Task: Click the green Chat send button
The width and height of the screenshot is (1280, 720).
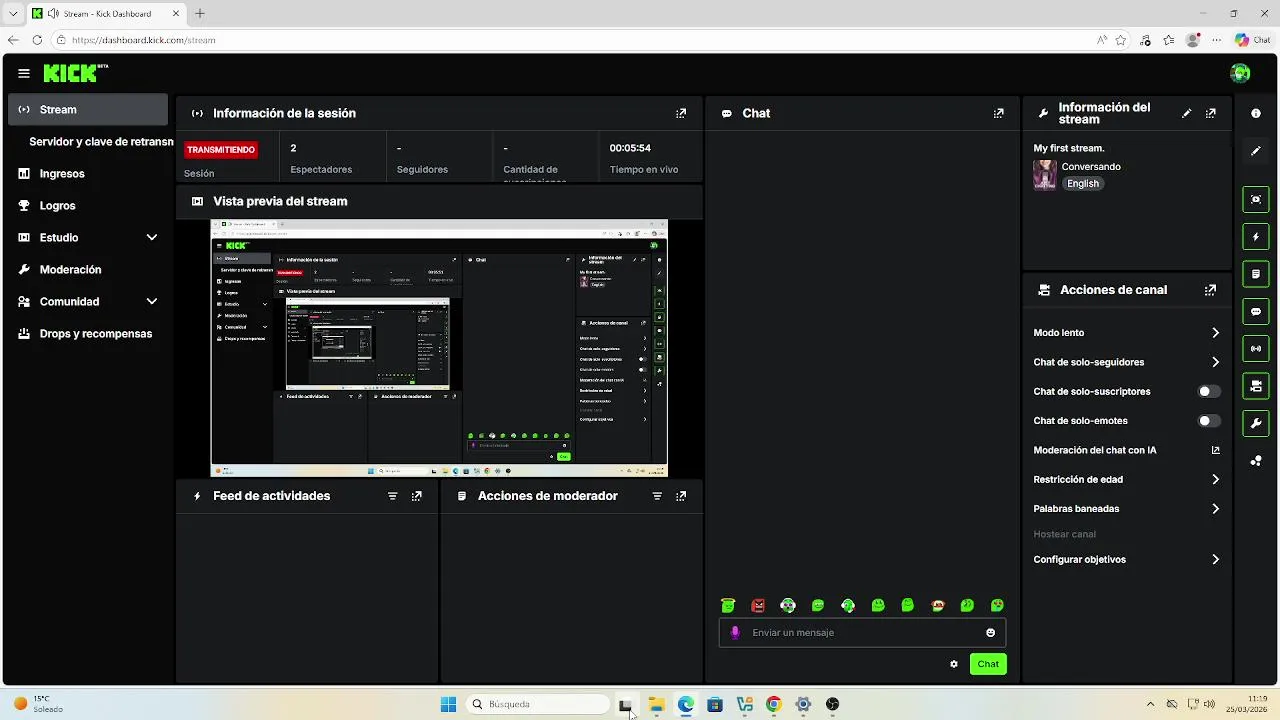Action: (x=988, y=664)
